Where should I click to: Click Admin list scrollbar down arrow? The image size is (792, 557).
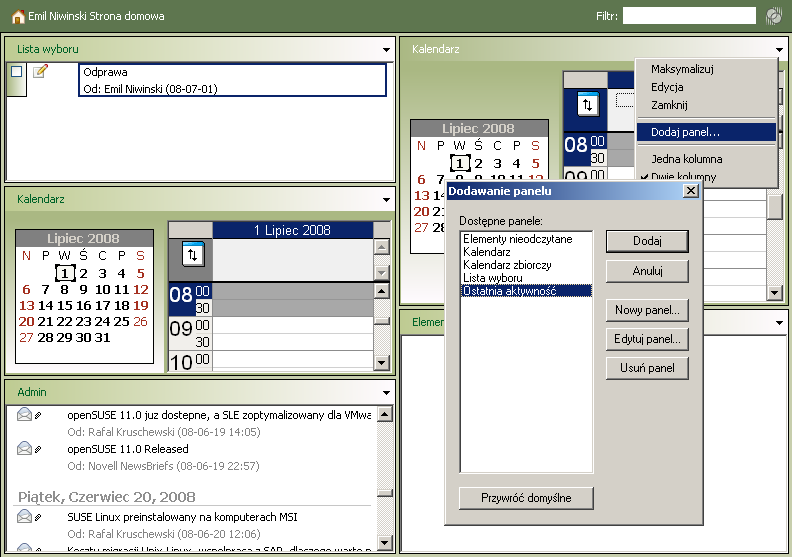tap(385, 543)
